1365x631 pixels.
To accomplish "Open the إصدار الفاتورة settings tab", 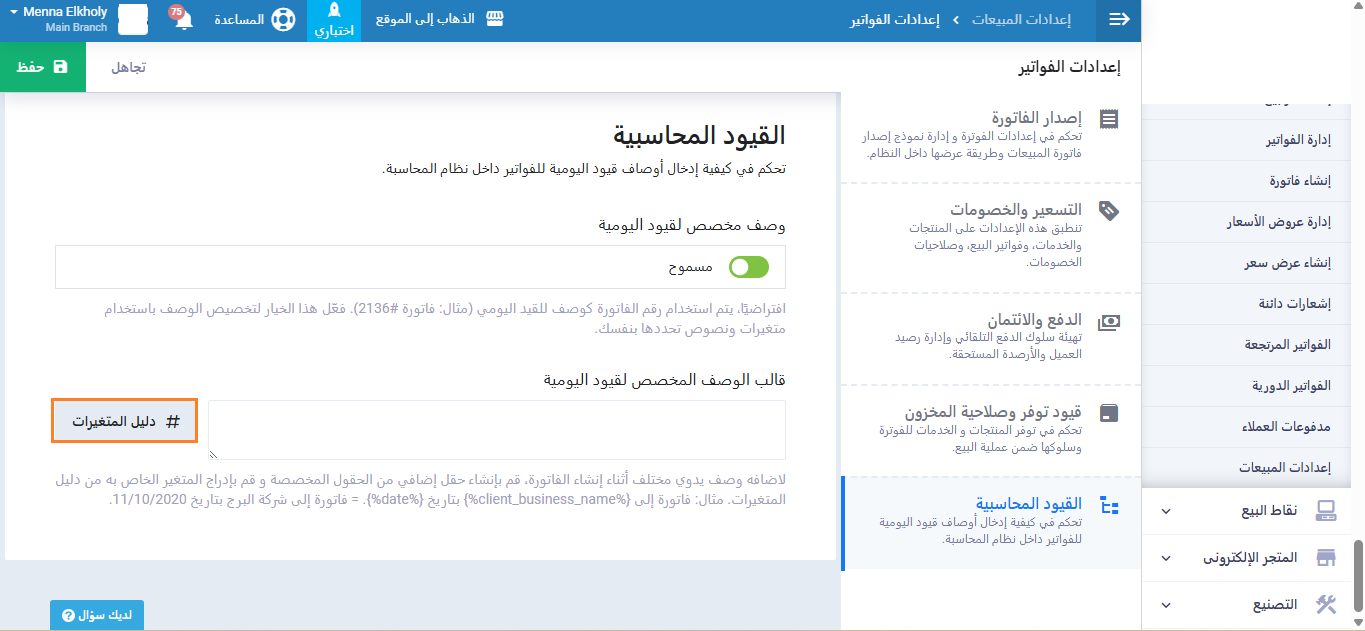I will [x=990, y=135].
